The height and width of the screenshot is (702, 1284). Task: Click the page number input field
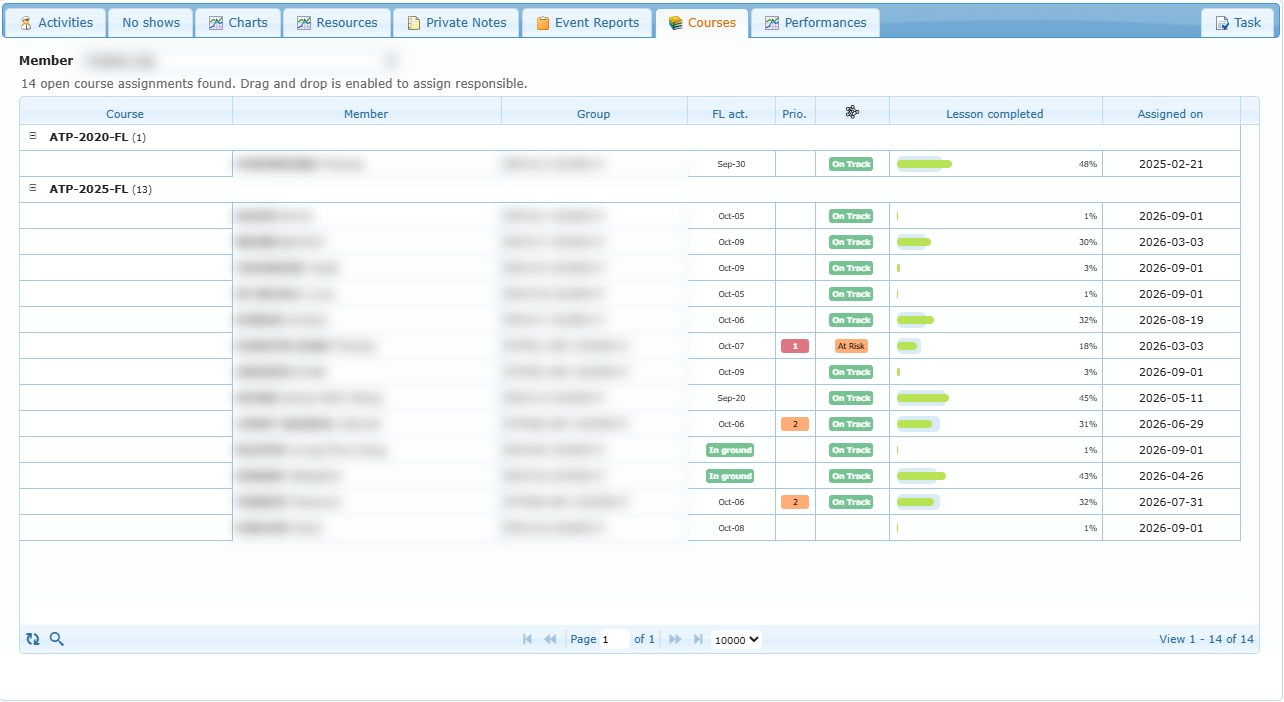point(614,640)
